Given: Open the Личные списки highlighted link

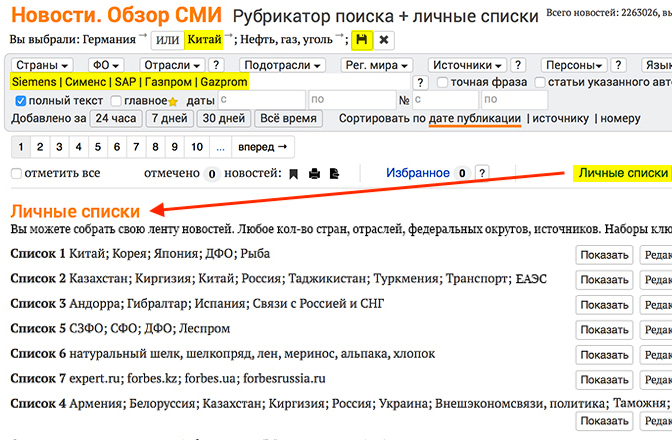Looking at the screenshot, I should pos(623,173).
